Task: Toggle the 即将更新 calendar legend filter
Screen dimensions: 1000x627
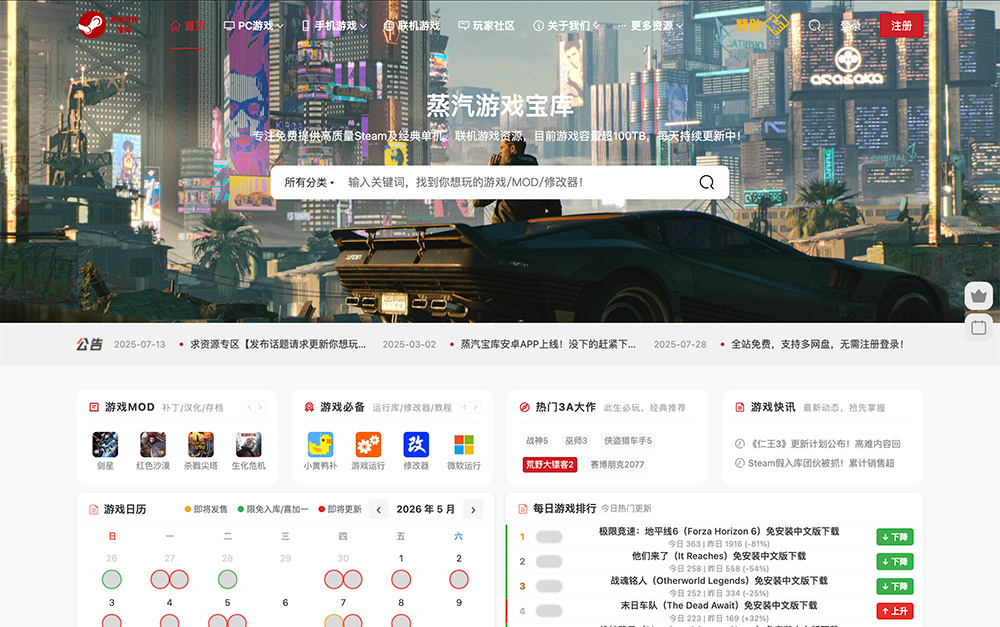Action: coord(340,509)
